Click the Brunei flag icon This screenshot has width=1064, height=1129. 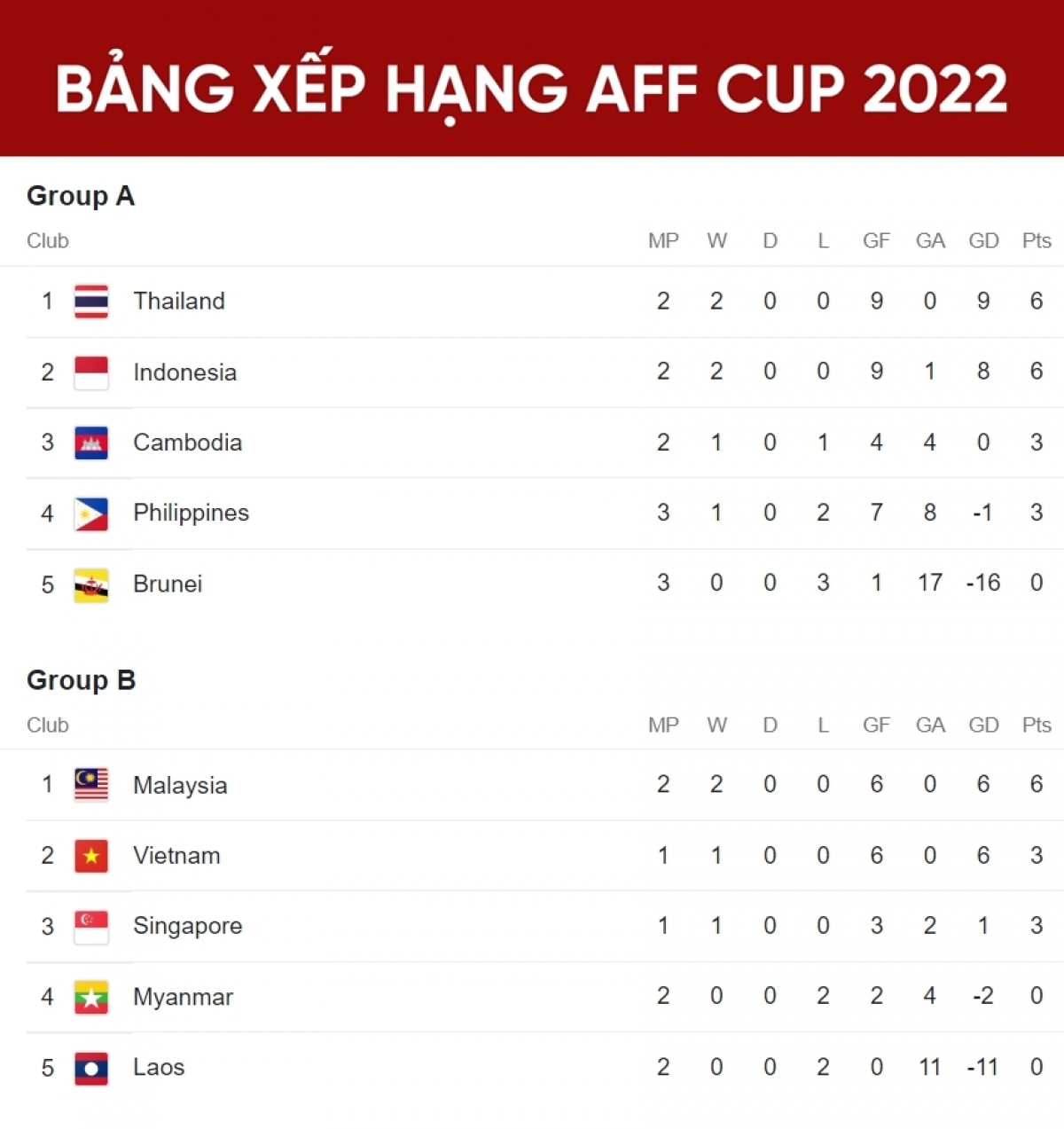point(91,584)
